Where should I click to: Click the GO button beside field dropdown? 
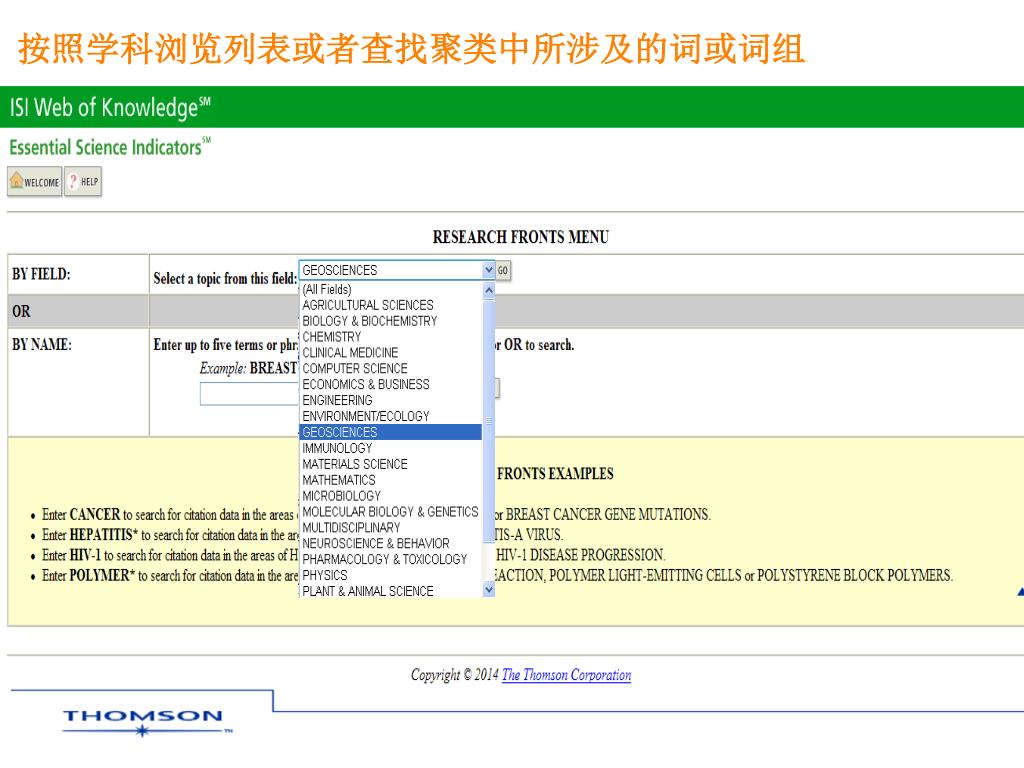coord(502,270)
